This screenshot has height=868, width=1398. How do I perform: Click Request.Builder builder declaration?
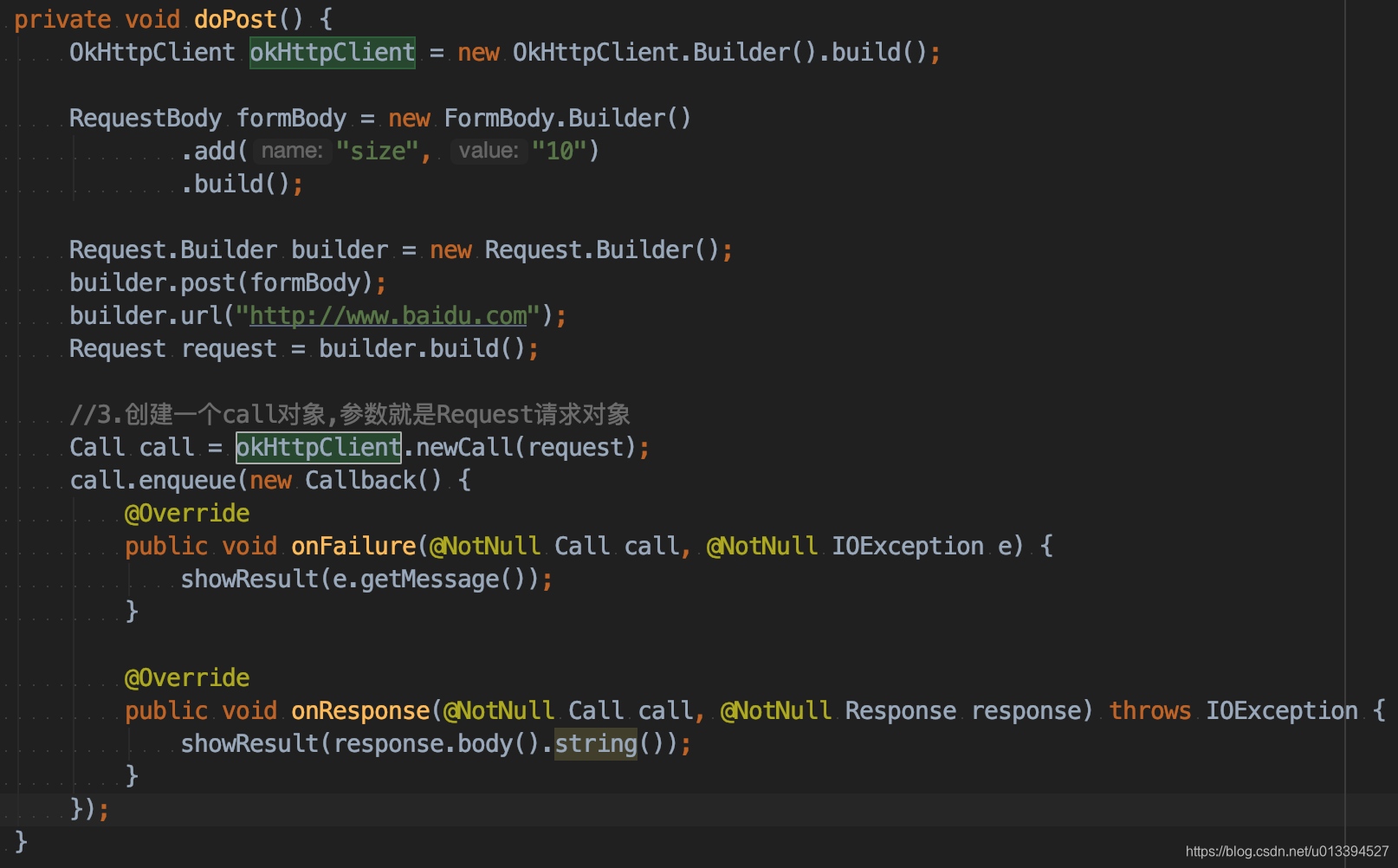[401, 249]
